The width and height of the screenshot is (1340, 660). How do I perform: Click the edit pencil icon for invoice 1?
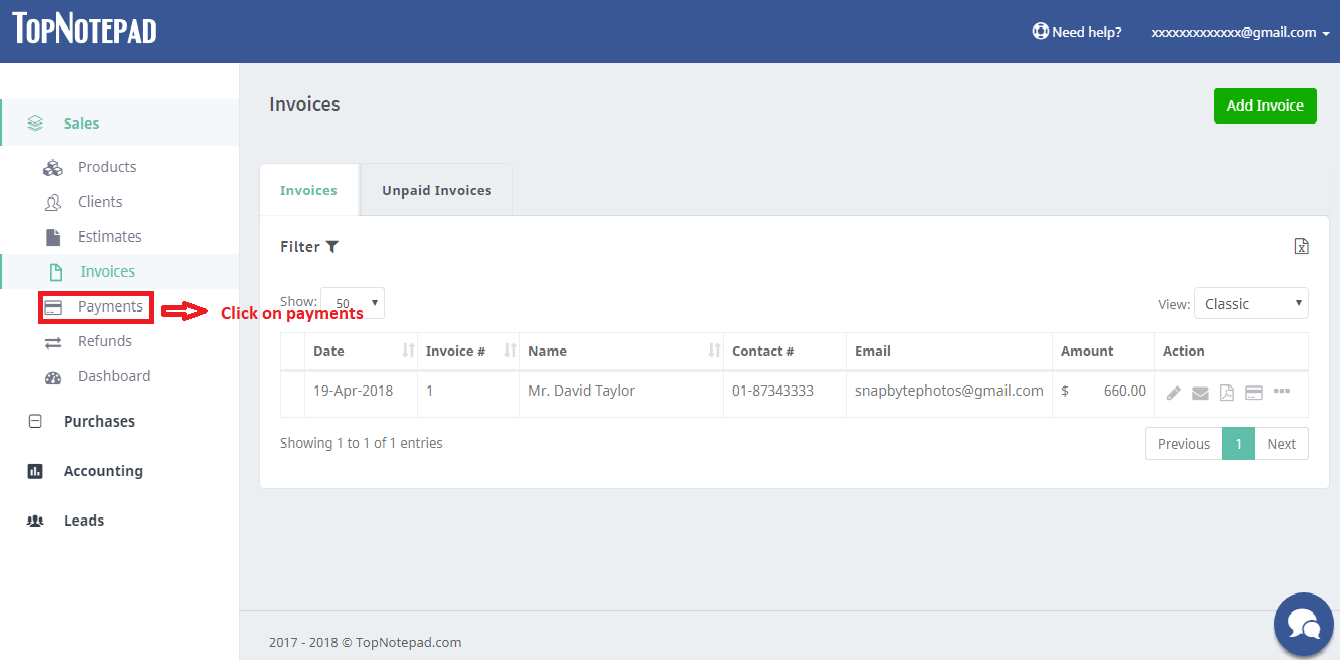tap(1174, 393)
